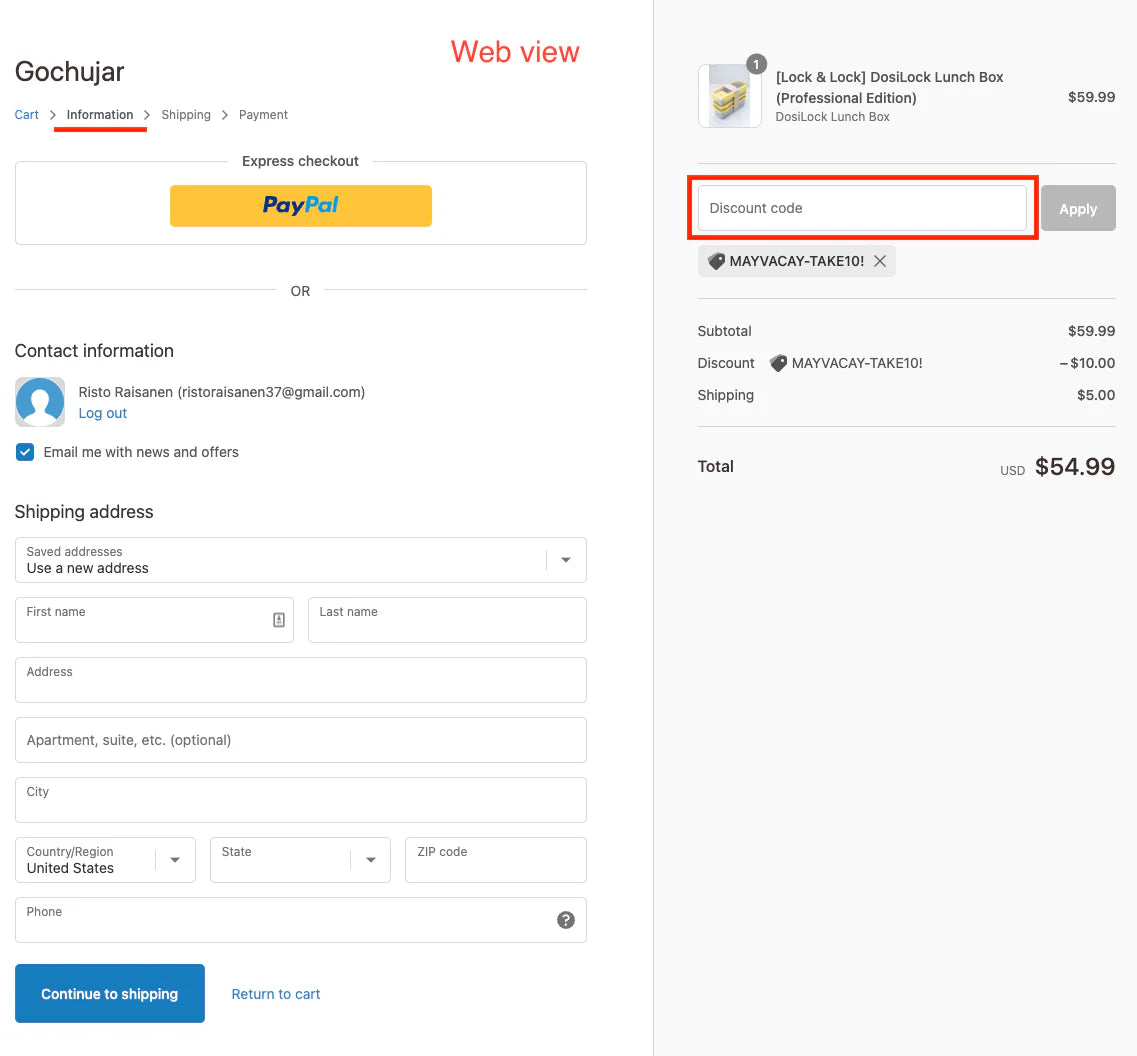Select the Payment breadcrumb step
1137x1056 pixels.
click(263, 115)
